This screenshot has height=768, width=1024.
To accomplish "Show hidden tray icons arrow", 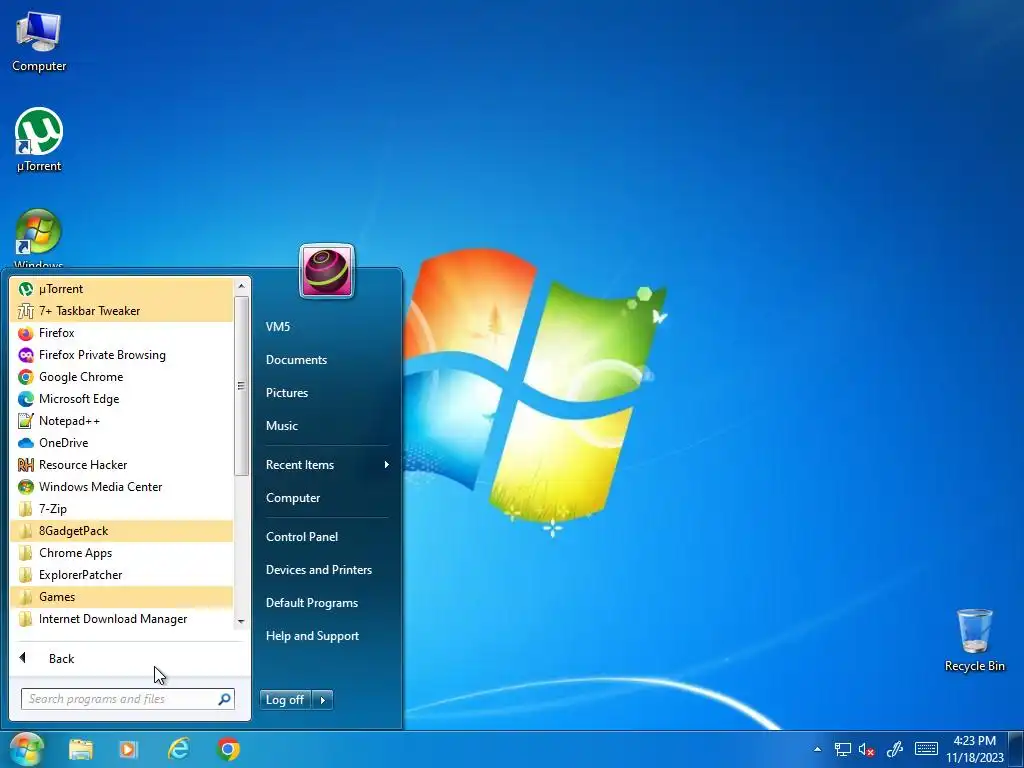I will click(x=817, y=749).
